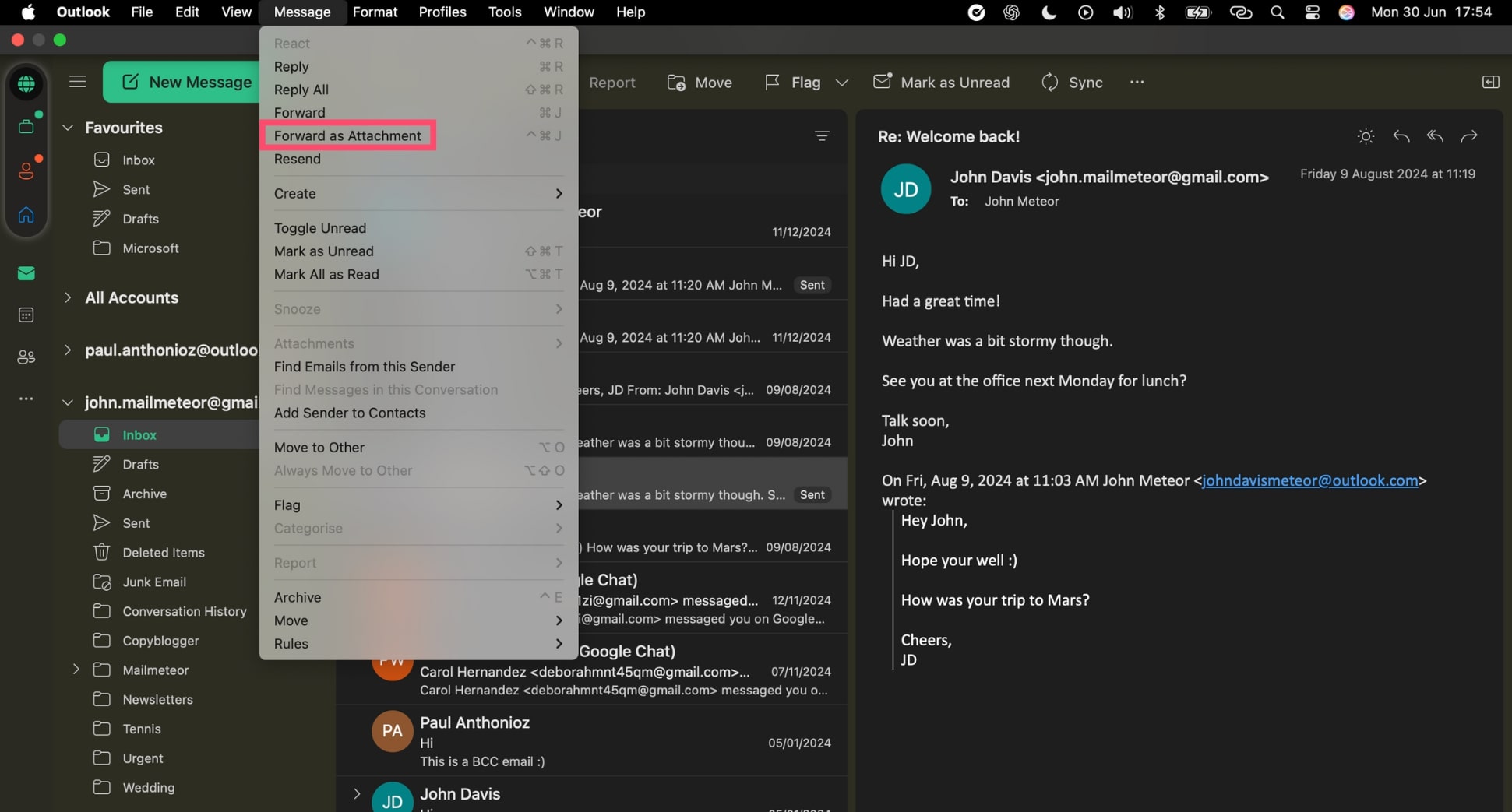1512x812 pixels.
Task: Click the Flag toolbar button
Action: [x=793, y=82]
